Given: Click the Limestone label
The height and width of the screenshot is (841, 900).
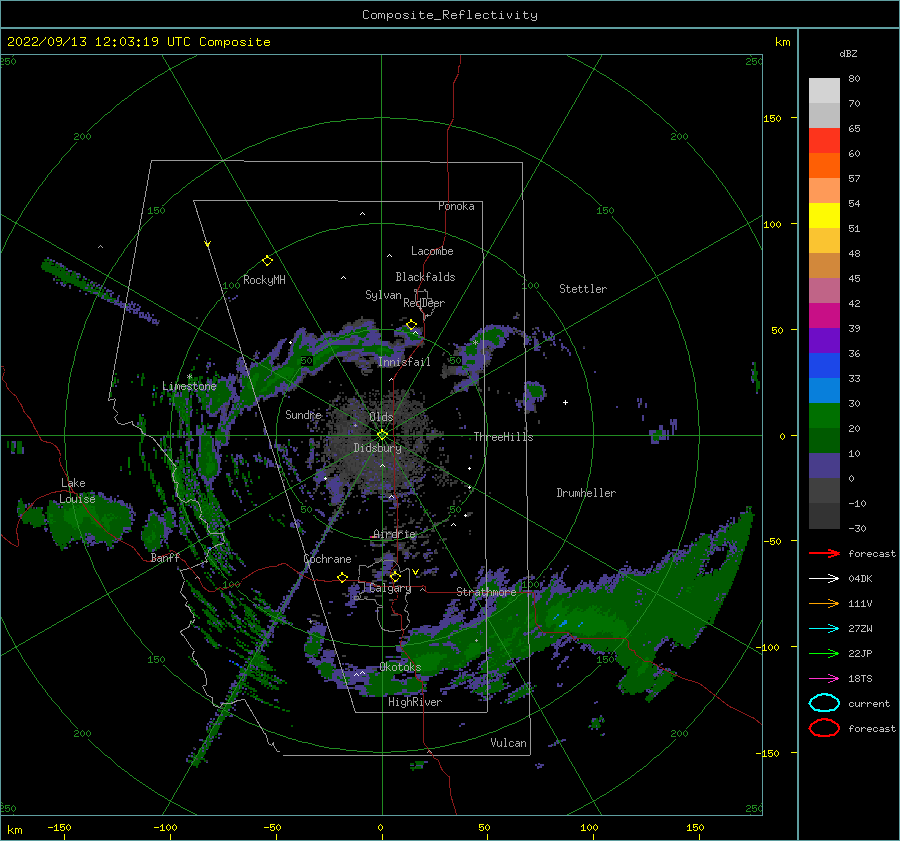Looking at the screenshot, I should coord(189,386).
